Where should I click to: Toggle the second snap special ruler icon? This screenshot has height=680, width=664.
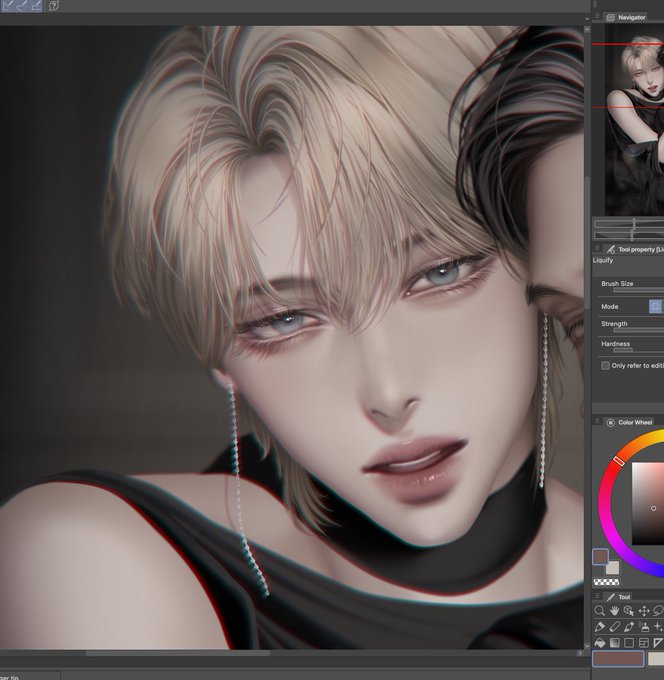(22, 5)
